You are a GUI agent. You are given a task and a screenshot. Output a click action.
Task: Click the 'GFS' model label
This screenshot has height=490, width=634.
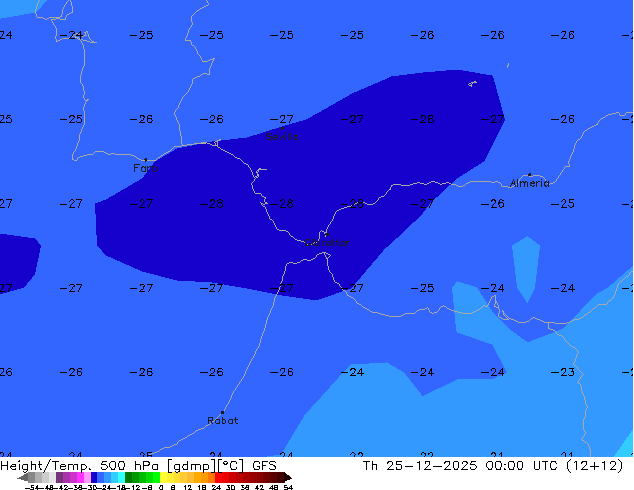pyautogui.click(x=264, y=466)
